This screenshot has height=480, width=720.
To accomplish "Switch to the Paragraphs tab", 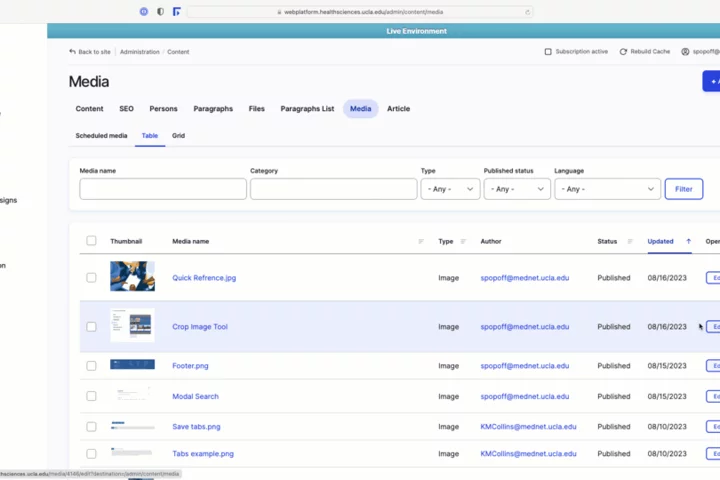I will (x=213, y=108).
